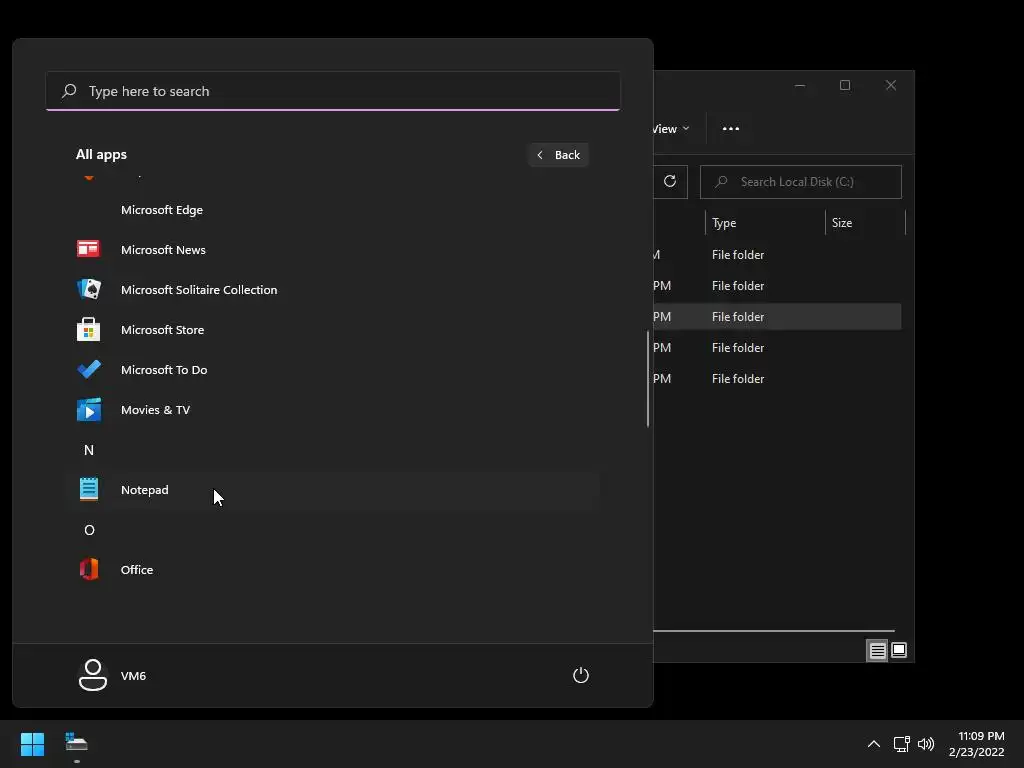
Task: Open the See more ellipsis menu in File Explorer
Action: 731,129
